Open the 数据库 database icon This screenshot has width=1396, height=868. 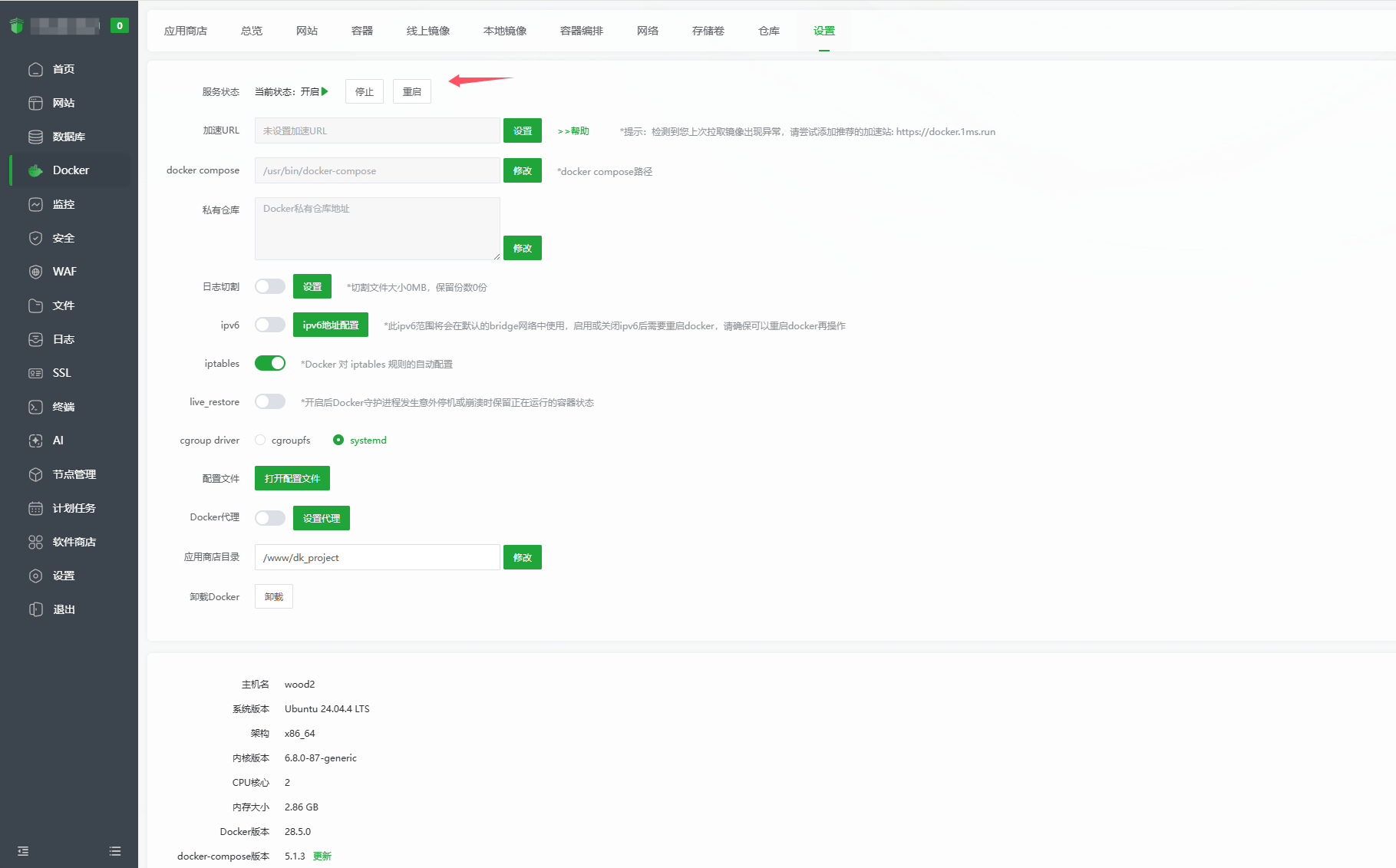click(35, 137)
